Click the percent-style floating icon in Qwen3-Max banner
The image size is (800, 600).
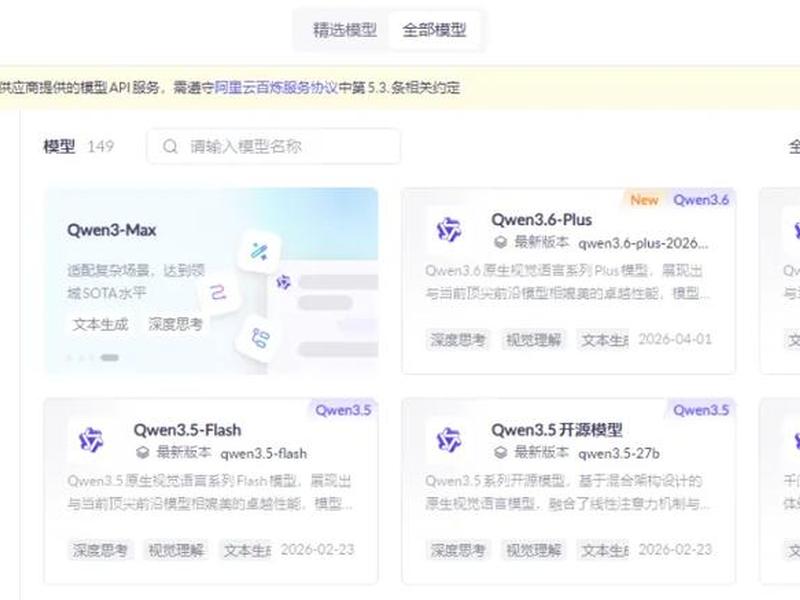pos(259,252)
